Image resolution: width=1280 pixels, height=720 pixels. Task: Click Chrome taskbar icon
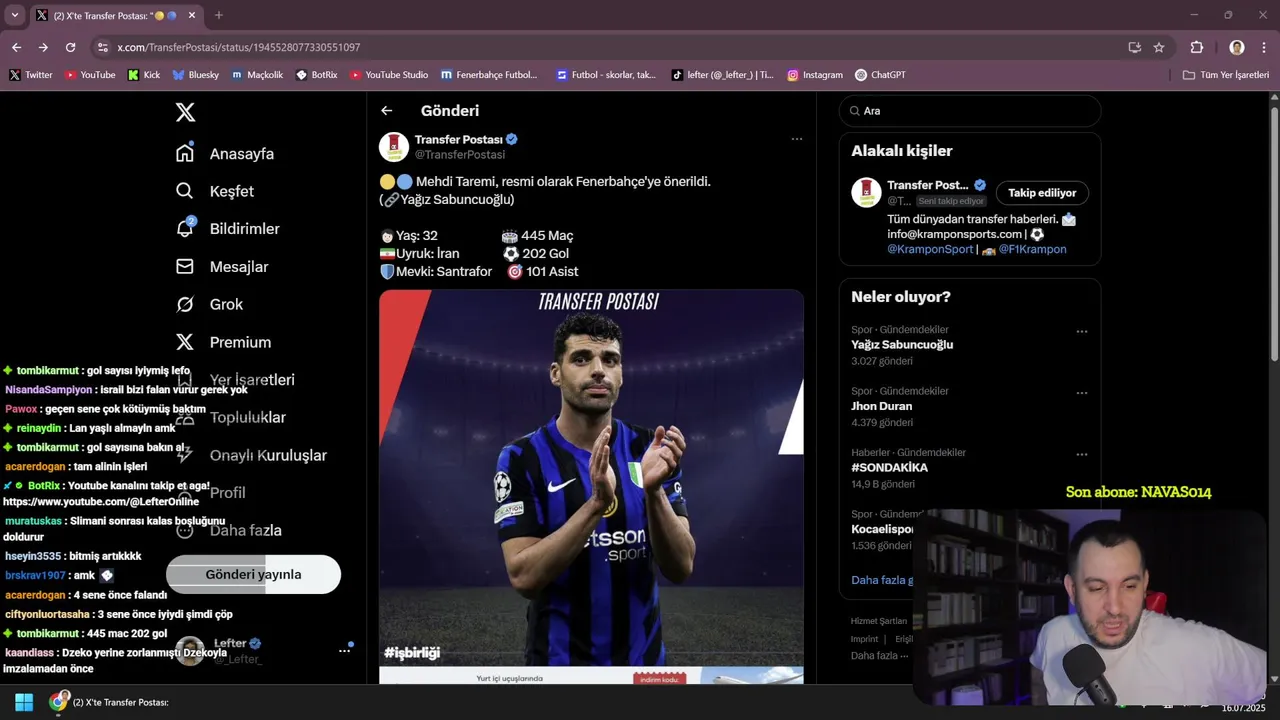pos(59,702)
